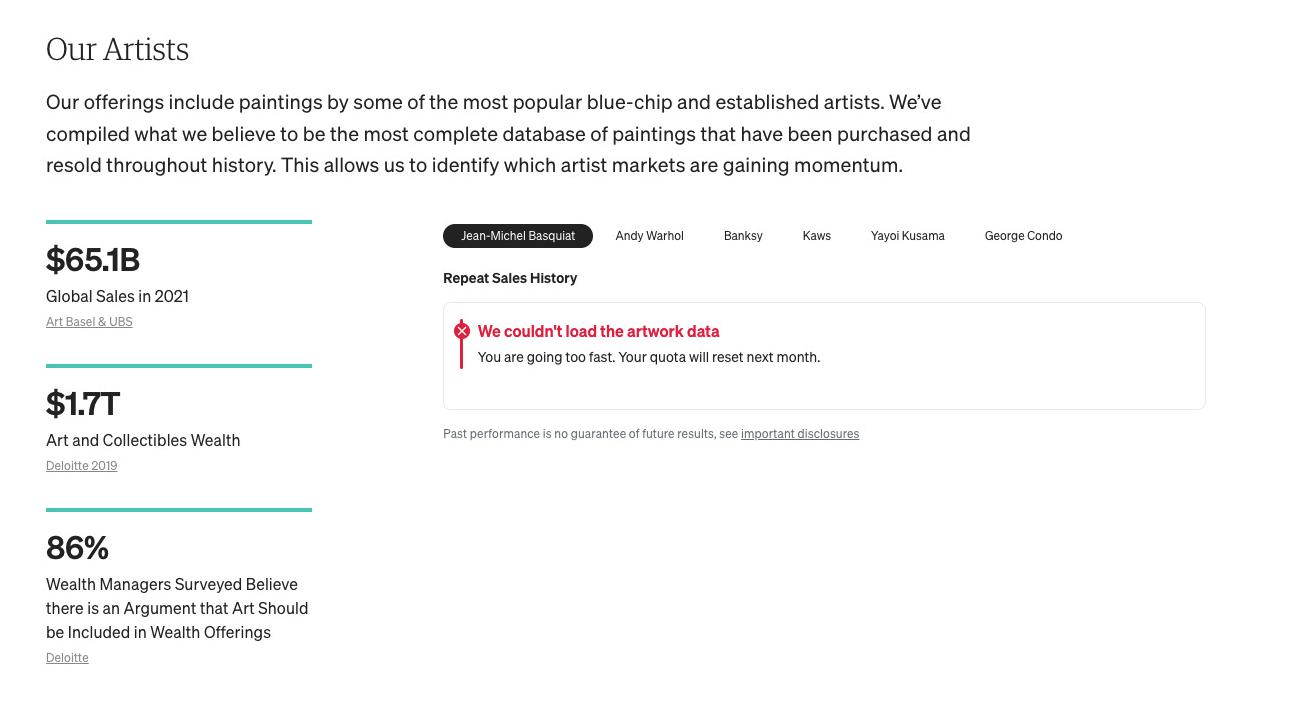Open the Deloitte link under the 86% stat
Viewport: 1314px width, 720px height.
click(67, 658)
